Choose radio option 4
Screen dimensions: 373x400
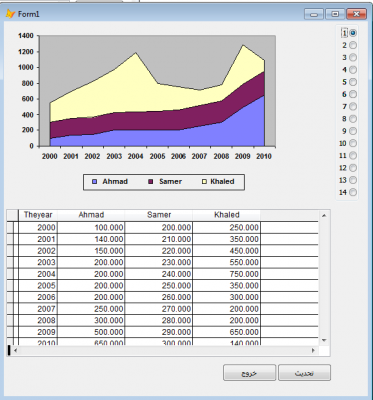click(x=353, y=70)
